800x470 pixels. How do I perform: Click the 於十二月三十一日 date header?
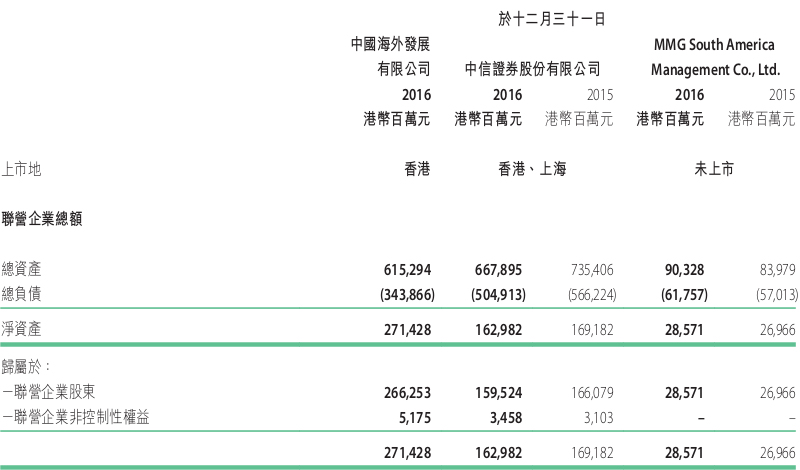(x=552, y=19)
